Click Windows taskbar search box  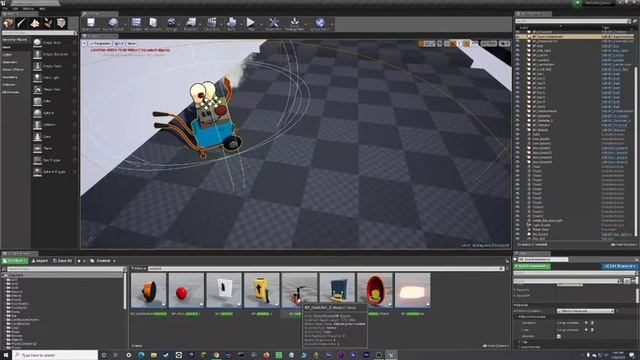tap(56, 355)
